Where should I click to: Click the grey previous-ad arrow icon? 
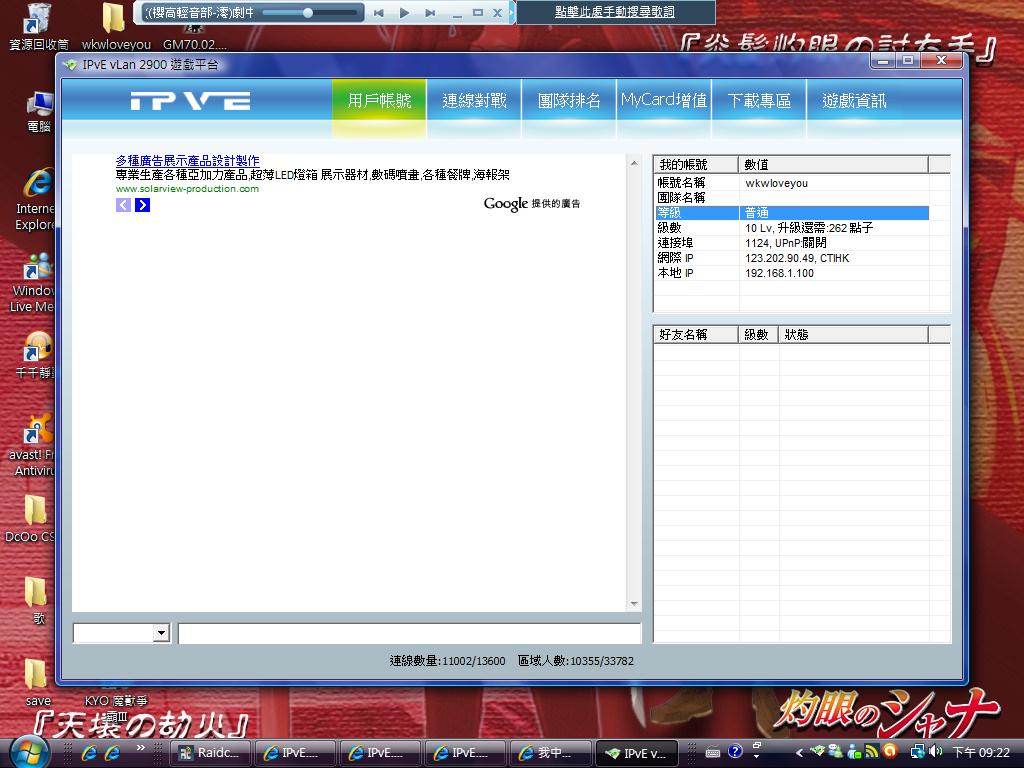click(123, 205)
